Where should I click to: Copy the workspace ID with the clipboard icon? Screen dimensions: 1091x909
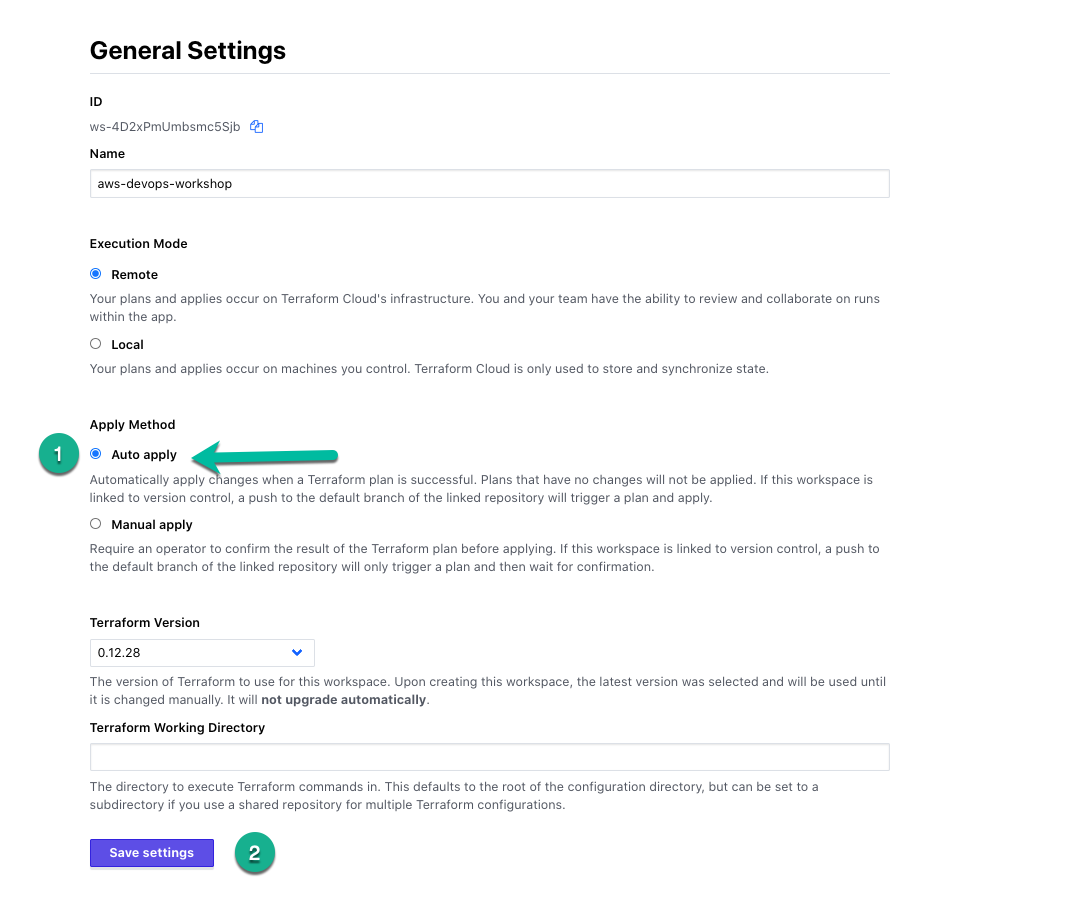pyautogui.click(x=257, y=127)
